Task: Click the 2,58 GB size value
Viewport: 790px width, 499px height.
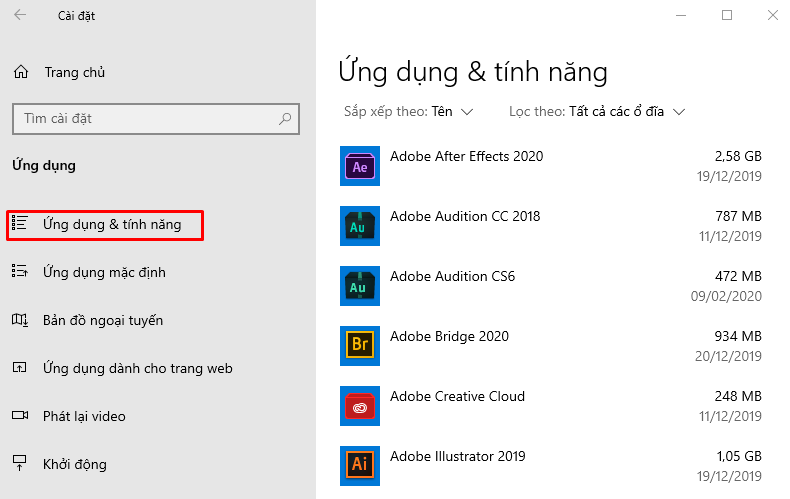Action: 738,156
